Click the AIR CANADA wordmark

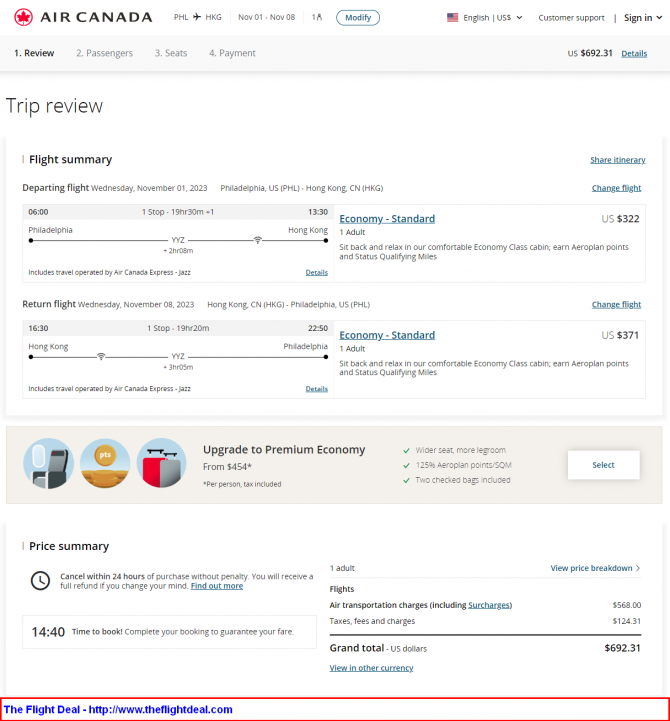(96, 17)
